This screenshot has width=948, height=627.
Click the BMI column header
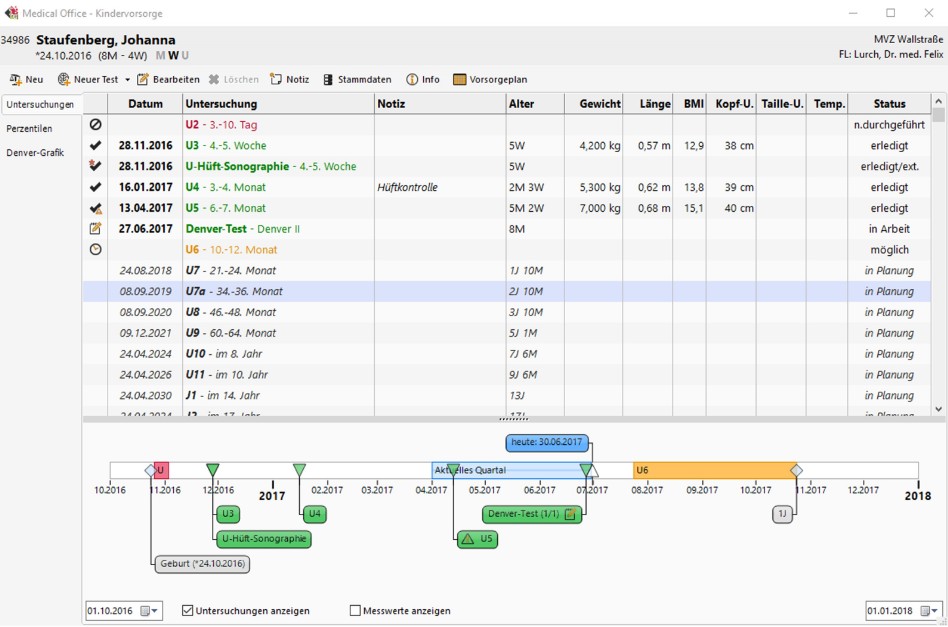693,103
